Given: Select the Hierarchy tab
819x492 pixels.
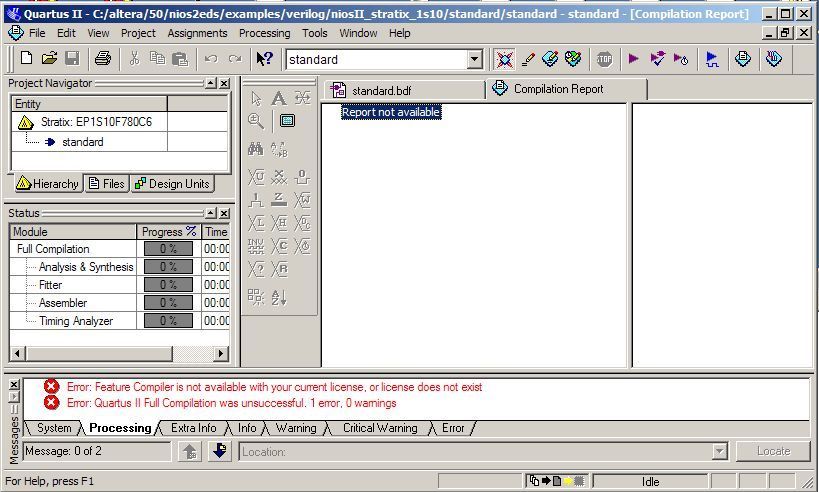Looking at the screenshot, I should 48,183.
